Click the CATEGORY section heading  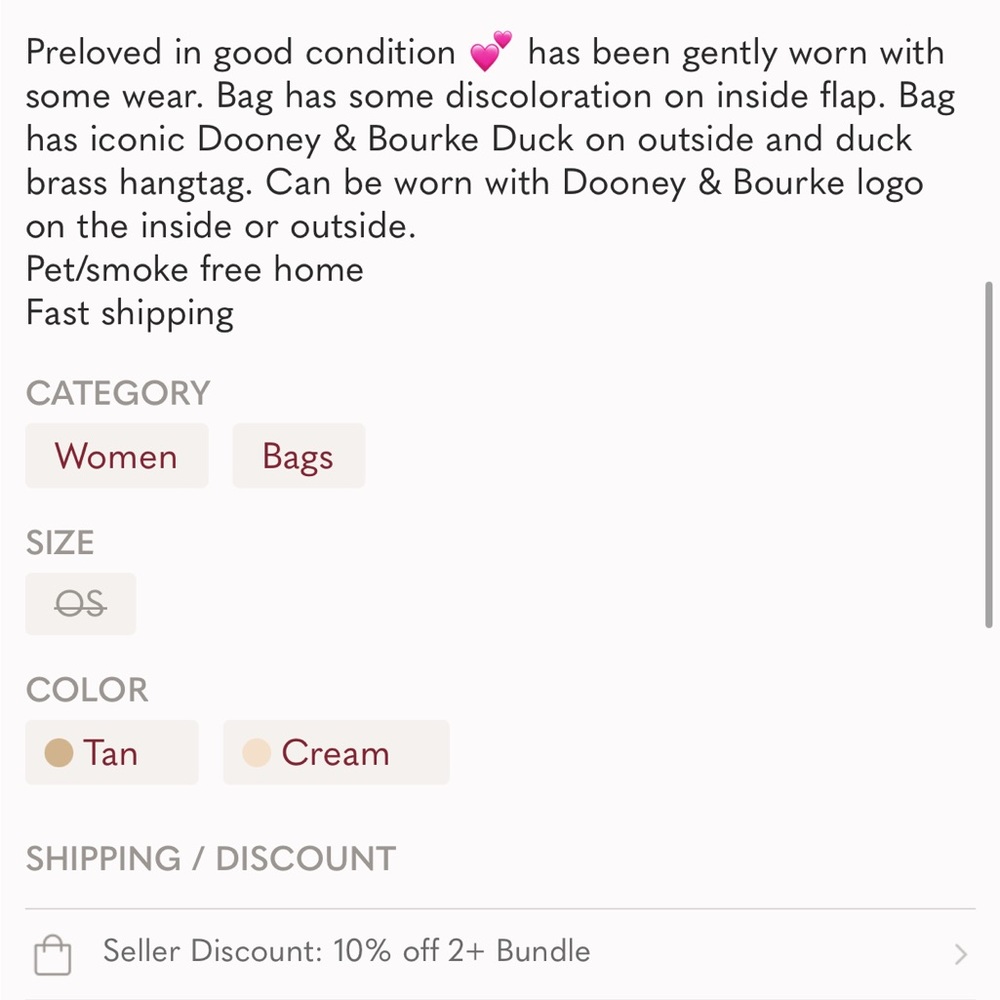click(x=117, y=393)
